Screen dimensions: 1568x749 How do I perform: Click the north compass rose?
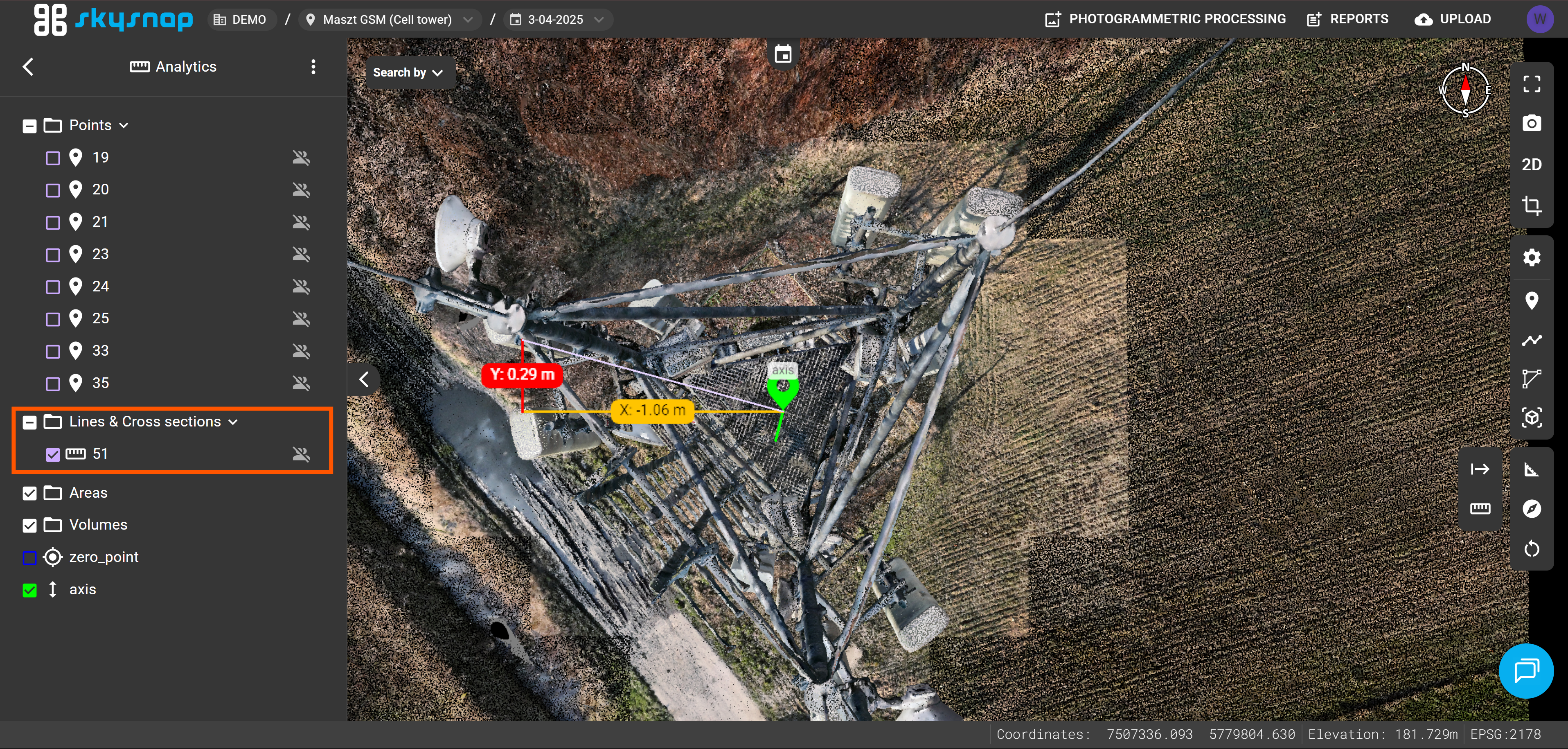tap(1465, 90)
